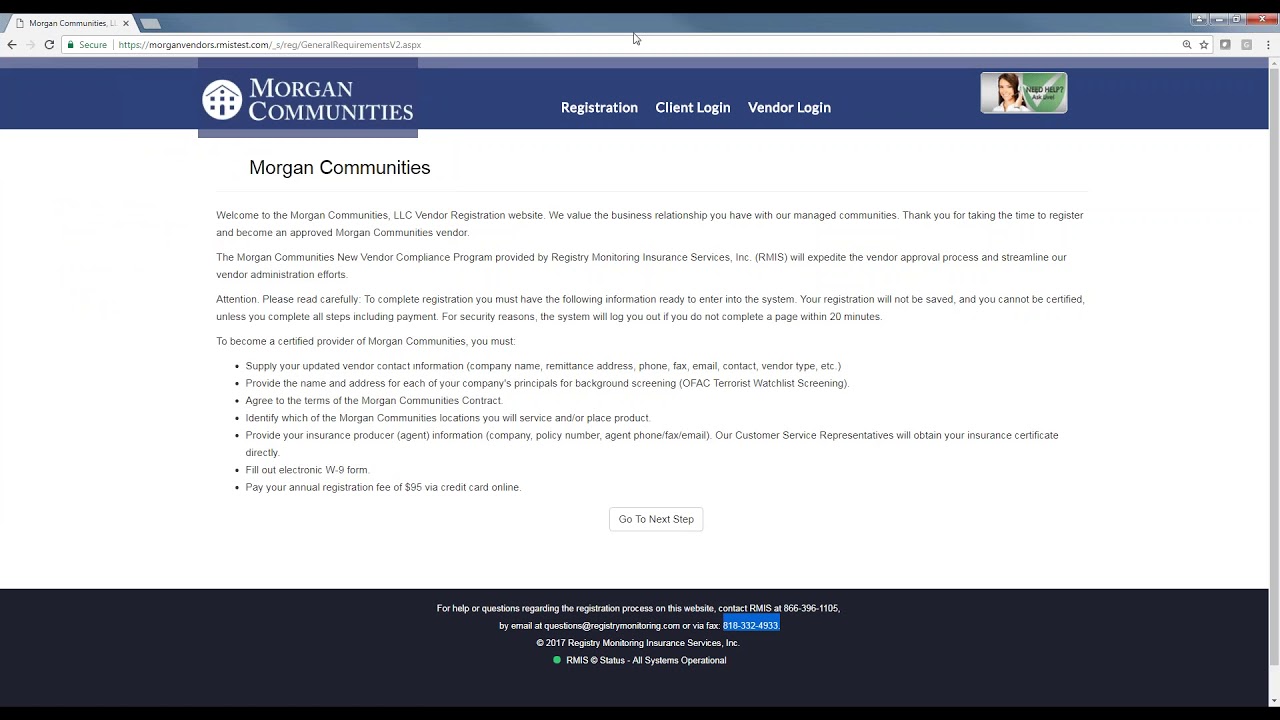
Task: Click the New Vendor Compliance Program paragraph
Action: click(641, 266)
